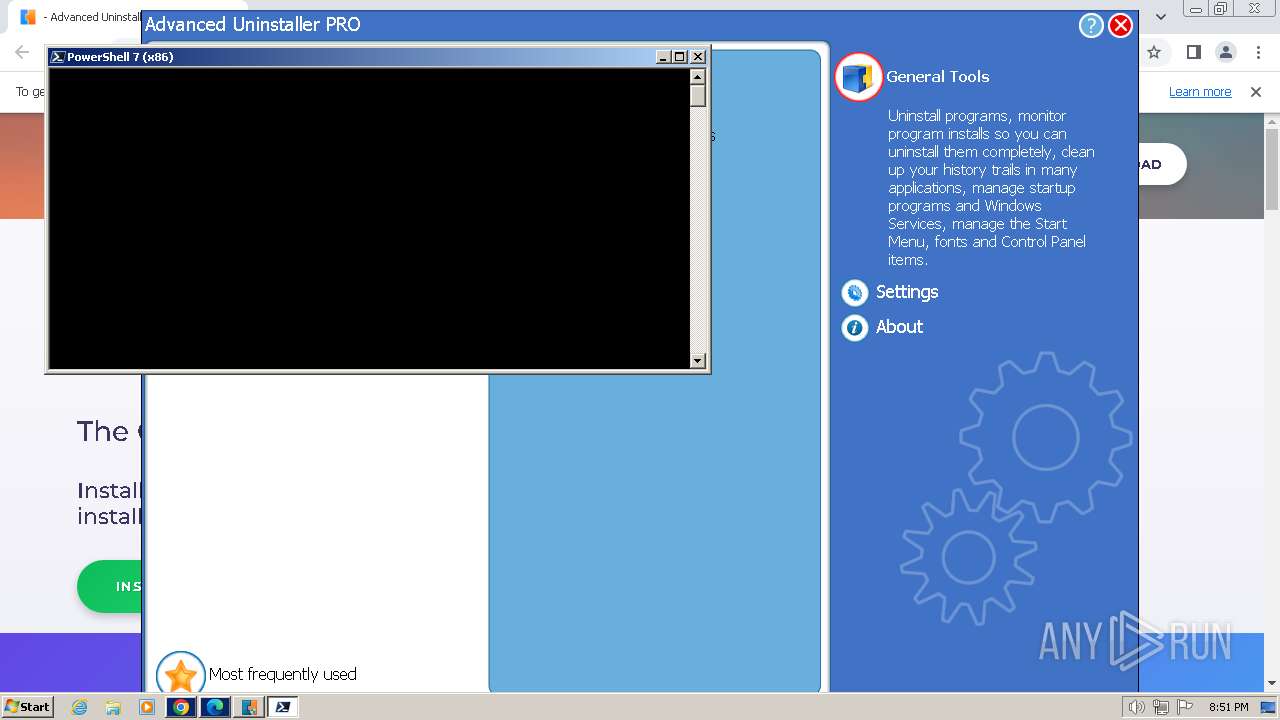This screenshot has width=1280, height=720.
Task: Click the About info icon
Action: [x=855, y=327]
